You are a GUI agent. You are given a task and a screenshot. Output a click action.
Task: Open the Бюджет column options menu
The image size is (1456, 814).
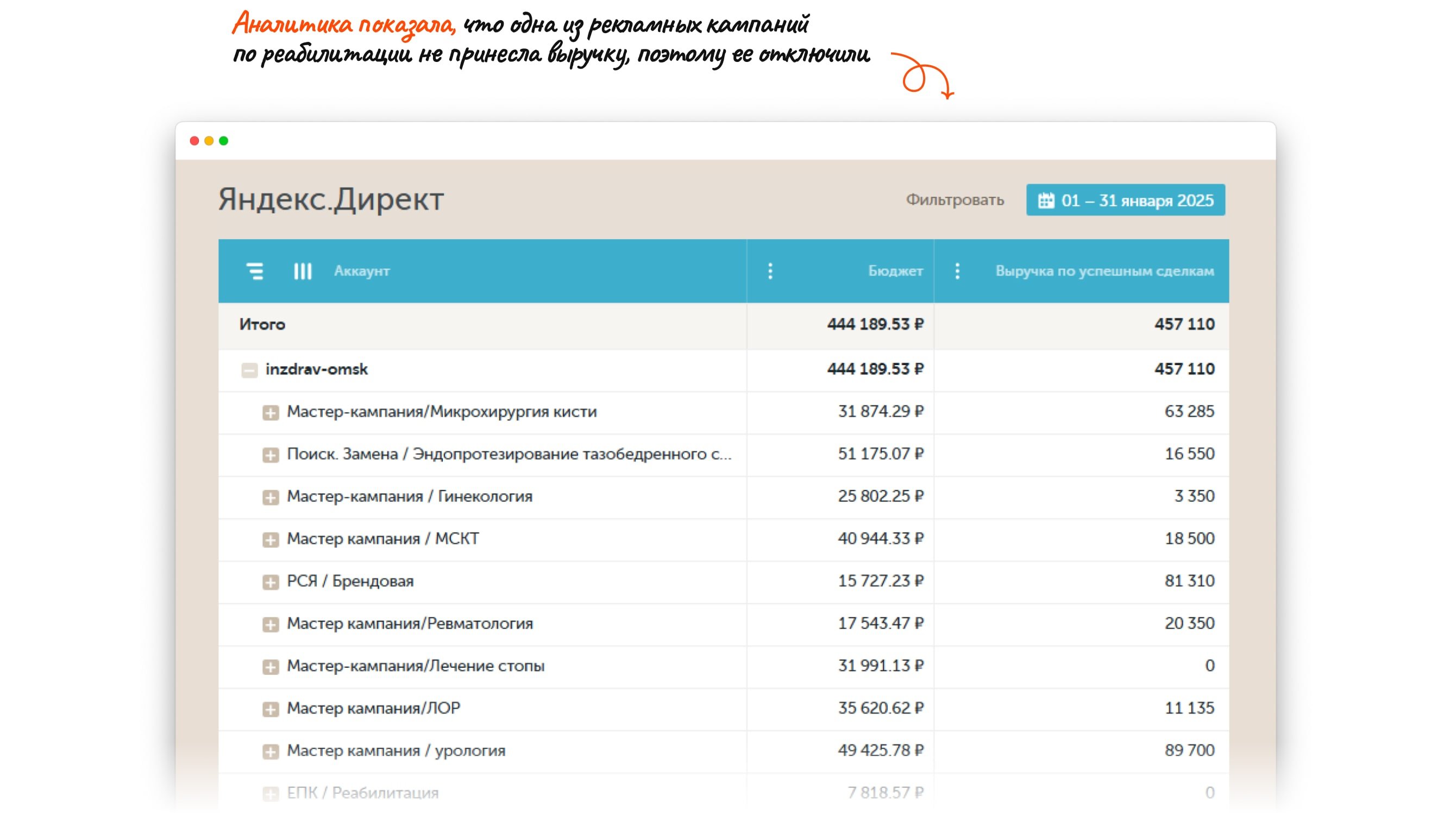770,271
